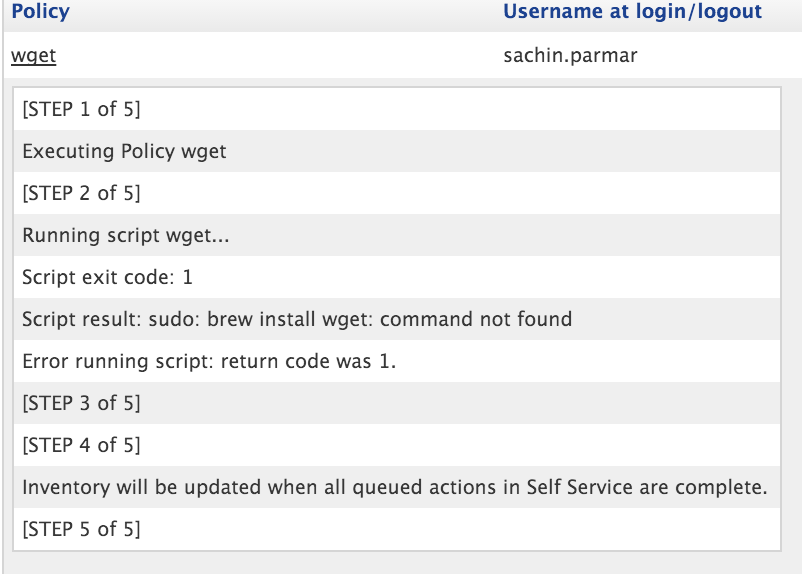Select the Error running script row
802x574 pixels.
[x=397, y=361]
